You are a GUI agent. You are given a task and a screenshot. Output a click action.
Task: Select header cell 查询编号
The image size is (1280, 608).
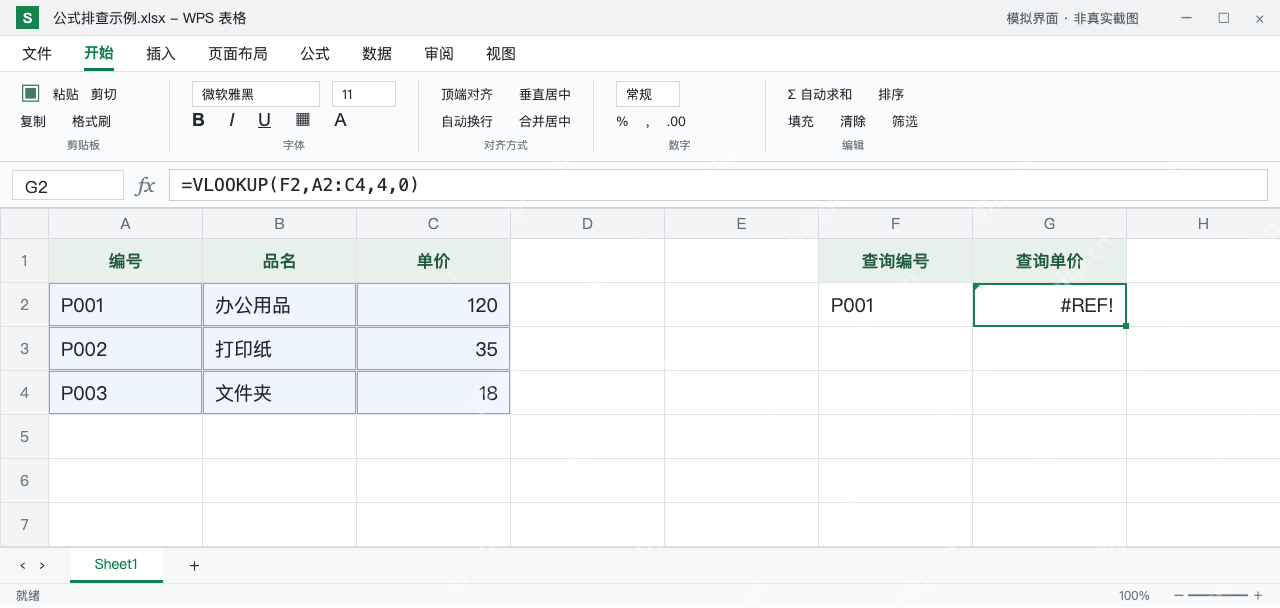click(896, 261)
